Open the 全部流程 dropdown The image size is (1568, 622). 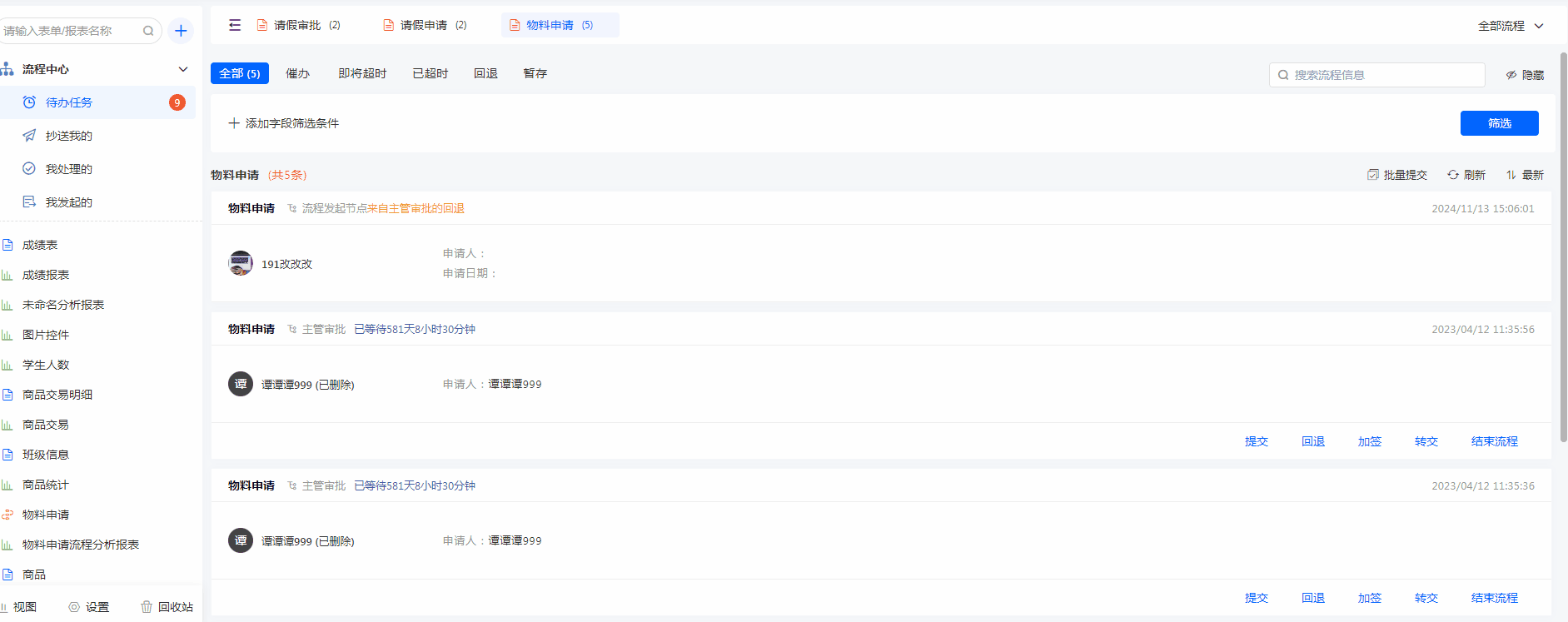point(1510,26)
